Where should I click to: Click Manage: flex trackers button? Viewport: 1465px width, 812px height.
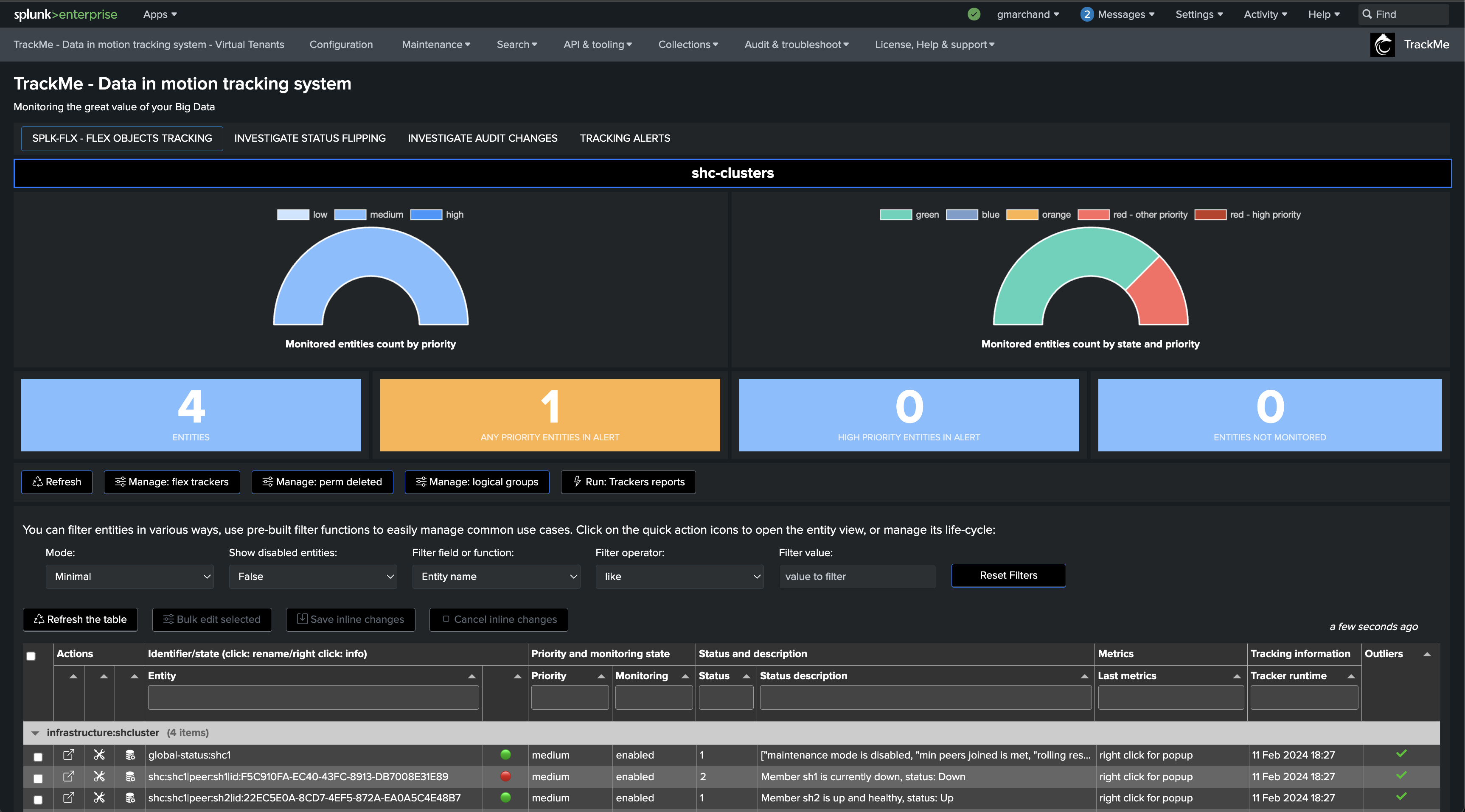click(172, 482)
